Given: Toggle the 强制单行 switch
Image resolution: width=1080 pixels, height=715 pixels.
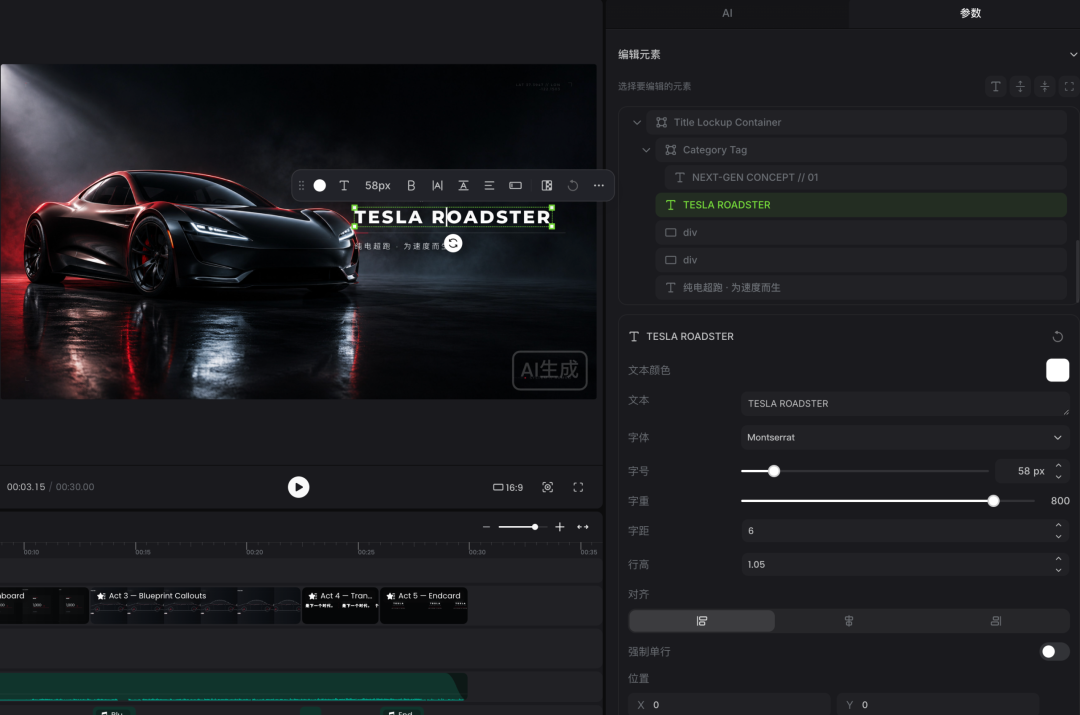Looking at the screenshot, I should (x=1055, y=652).
